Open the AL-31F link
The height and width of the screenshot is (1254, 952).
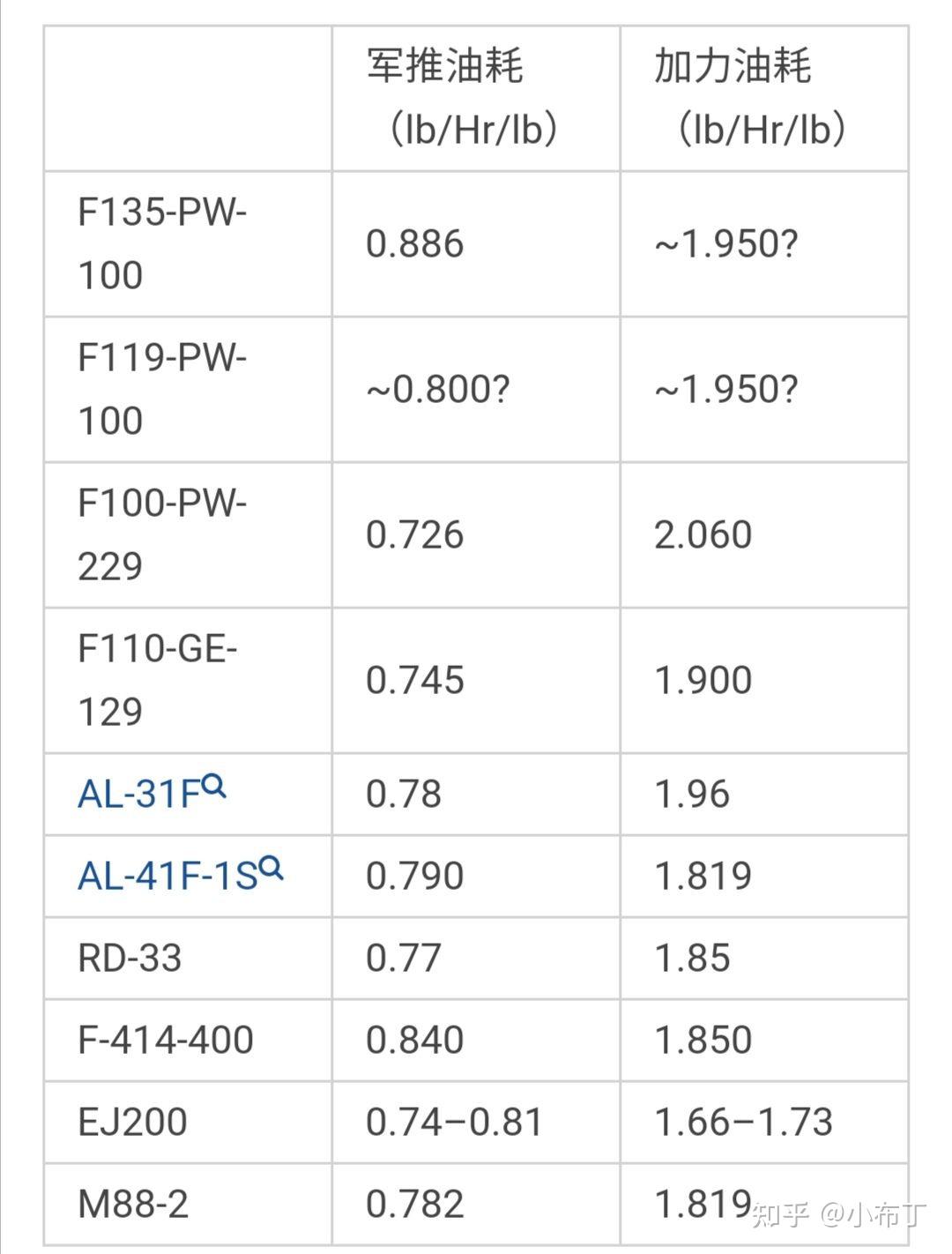coord(139,795)
